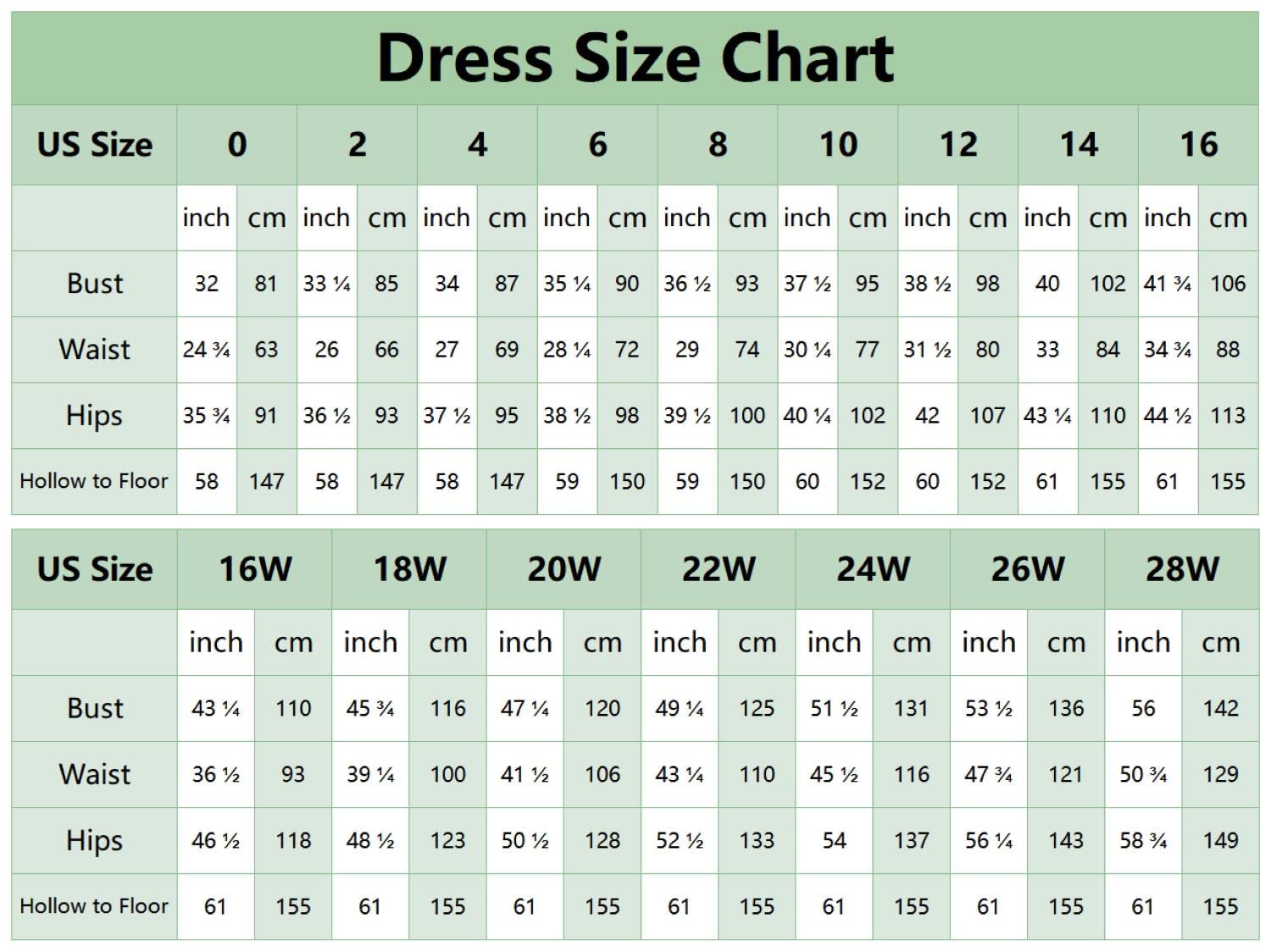Screen dimensions: 1271x952
Task: Click the Waist row label in bottom table
Action: click(x=95, y=774)
